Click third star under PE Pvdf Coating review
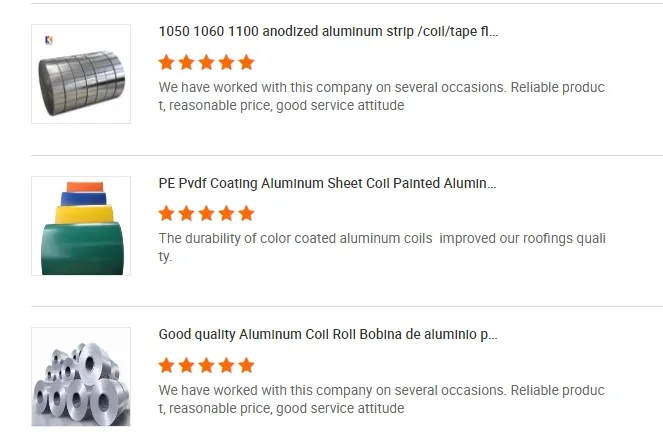 (207, 213)
